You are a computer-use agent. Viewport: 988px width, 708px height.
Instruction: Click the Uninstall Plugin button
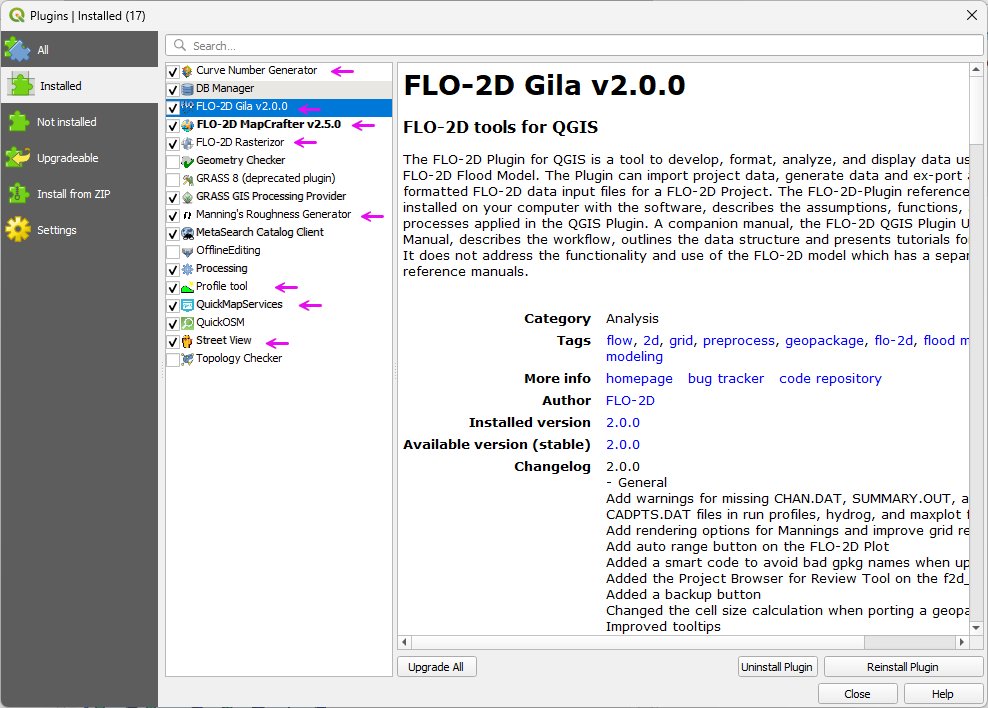pyautogui.click(x=777, y=667)
